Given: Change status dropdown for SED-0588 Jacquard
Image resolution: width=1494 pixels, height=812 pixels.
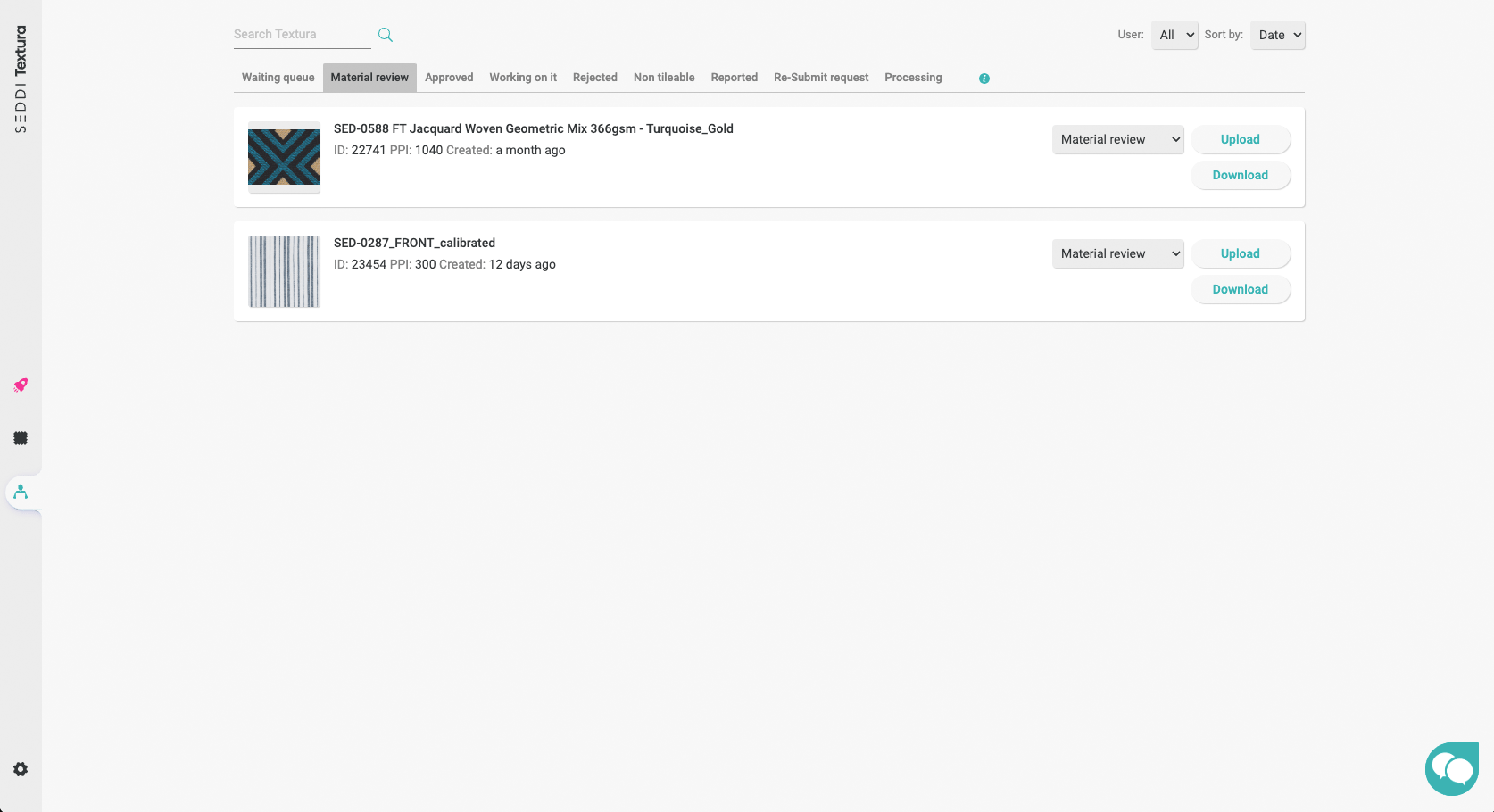Looking at the screenshot, I should 1117,139.
